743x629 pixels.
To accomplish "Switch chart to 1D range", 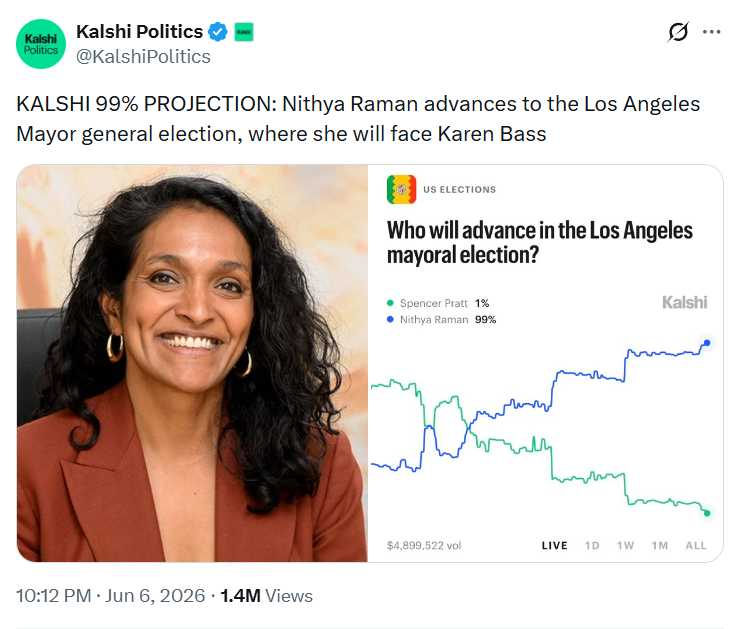I will click(592, 546).
